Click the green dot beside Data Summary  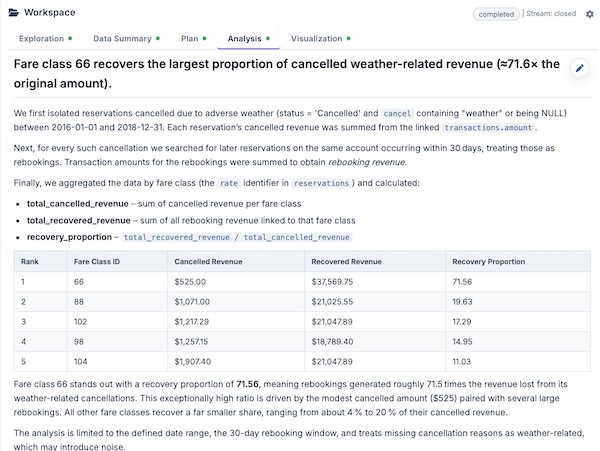tap(158, 38)
